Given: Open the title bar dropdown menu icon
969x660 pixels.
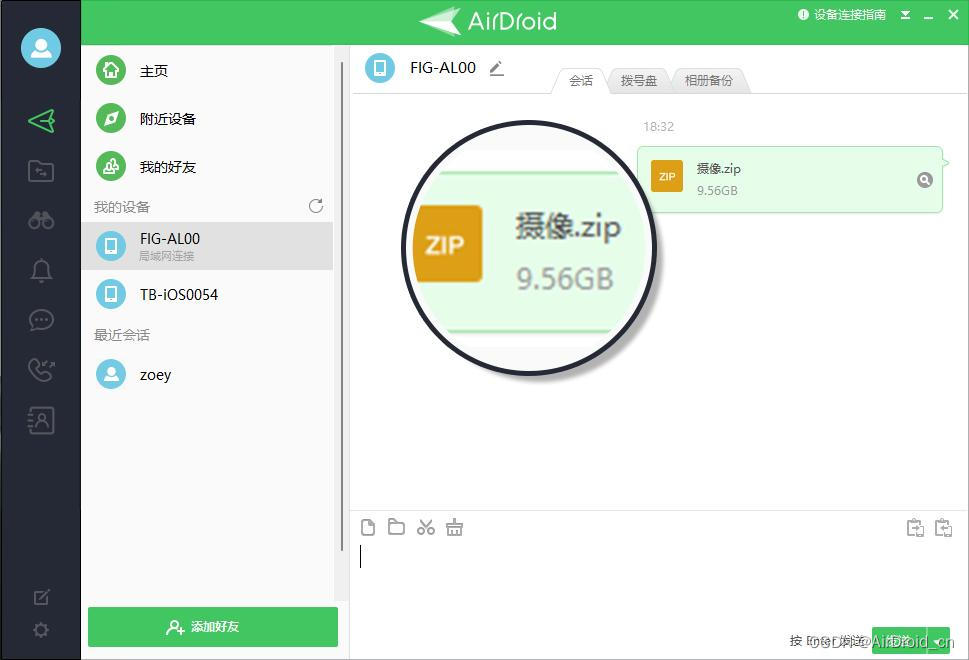Looking at the screenshot, I should (905, 15).
